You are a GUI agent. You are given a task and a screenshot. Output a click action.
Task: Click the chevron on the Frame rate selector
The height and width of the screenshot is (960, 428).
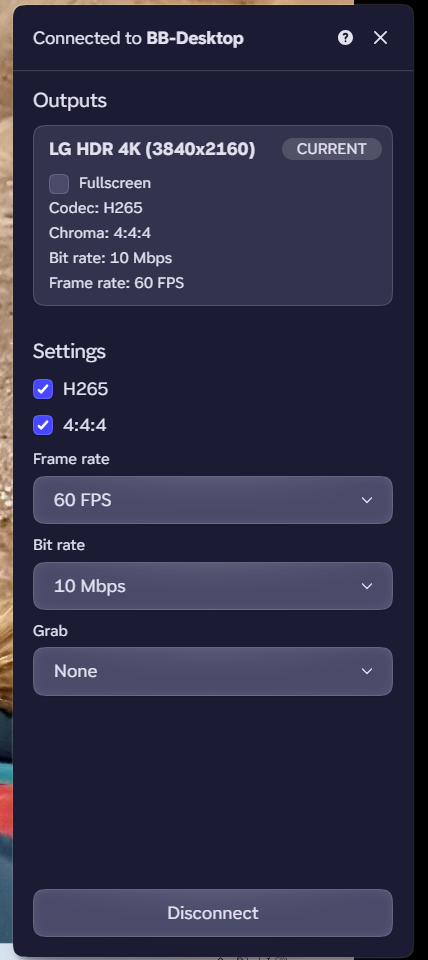tap(367, 500)
